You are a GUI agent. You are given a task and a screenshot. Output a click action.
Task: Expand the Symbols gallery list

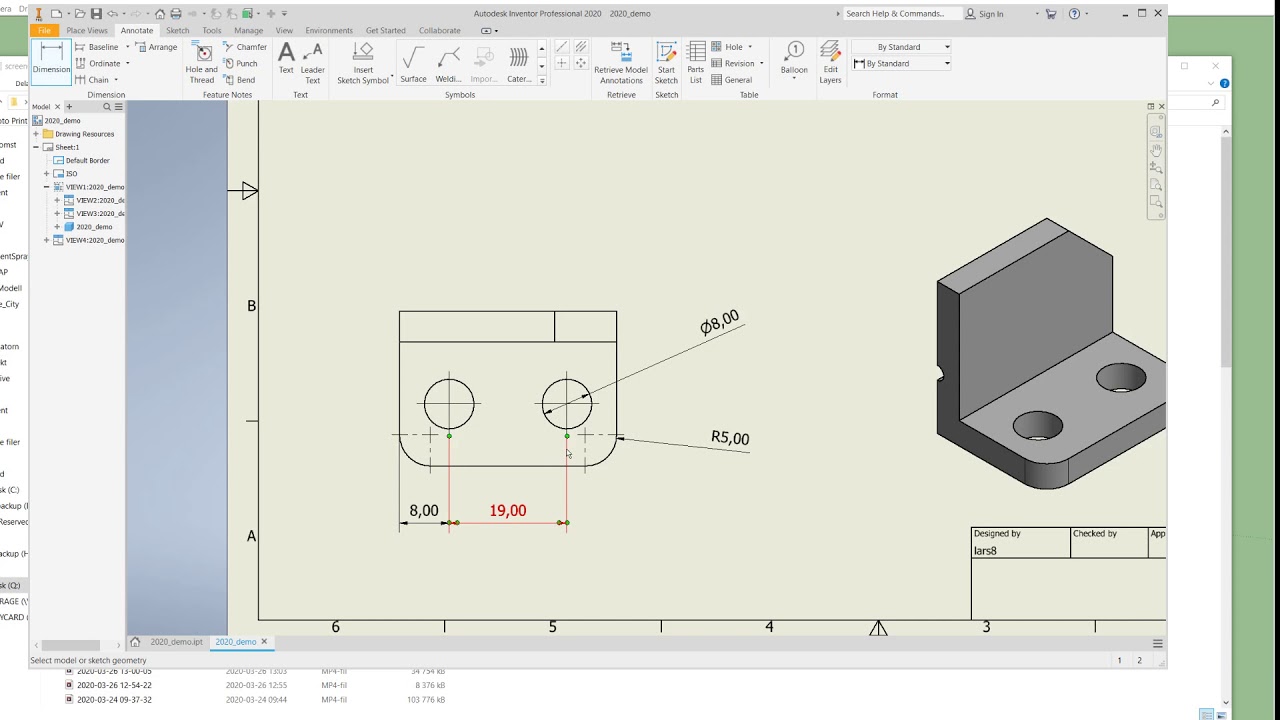(x=542, y=80)
